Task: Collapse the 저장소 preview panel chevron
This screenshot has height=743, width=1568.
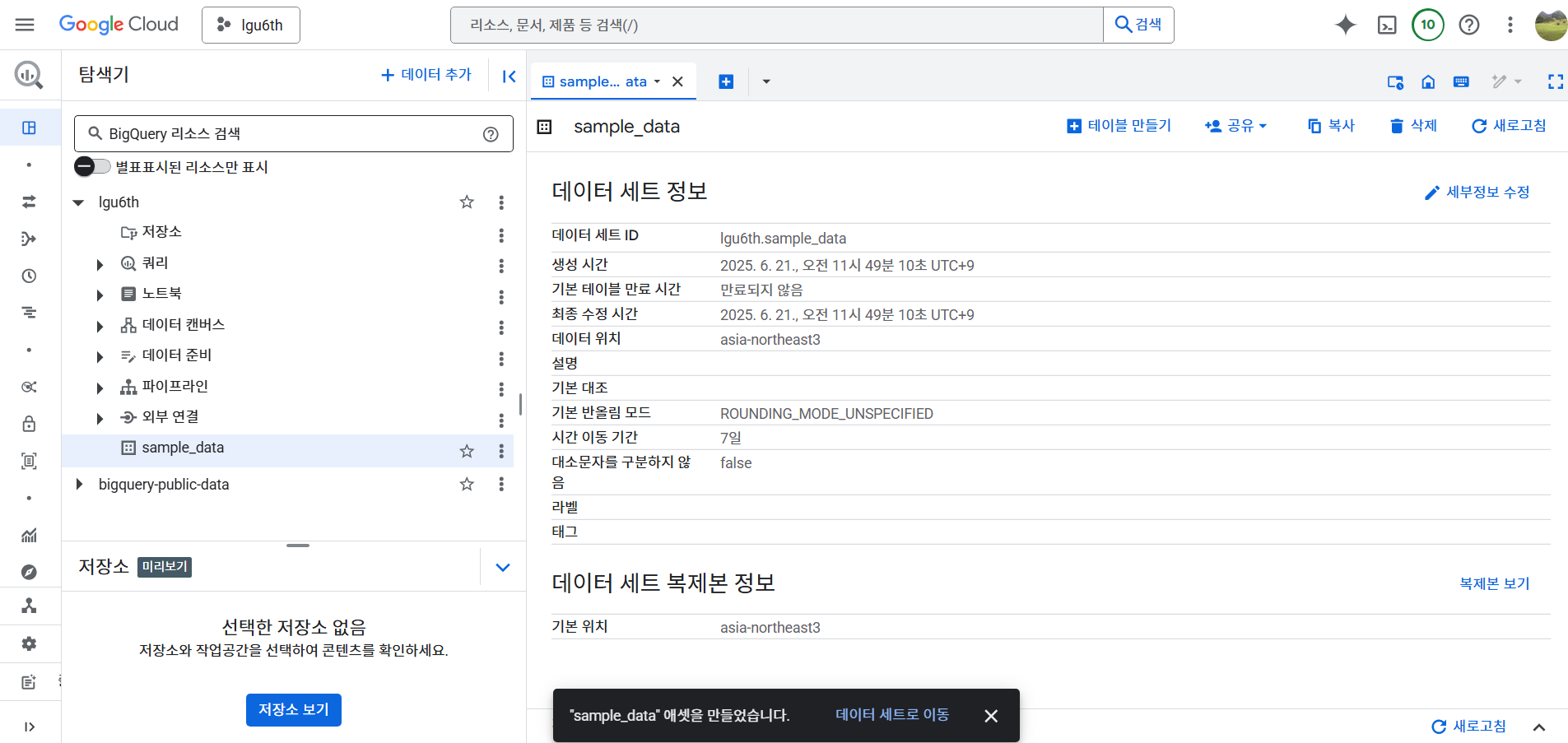Action: pos(503,567)
